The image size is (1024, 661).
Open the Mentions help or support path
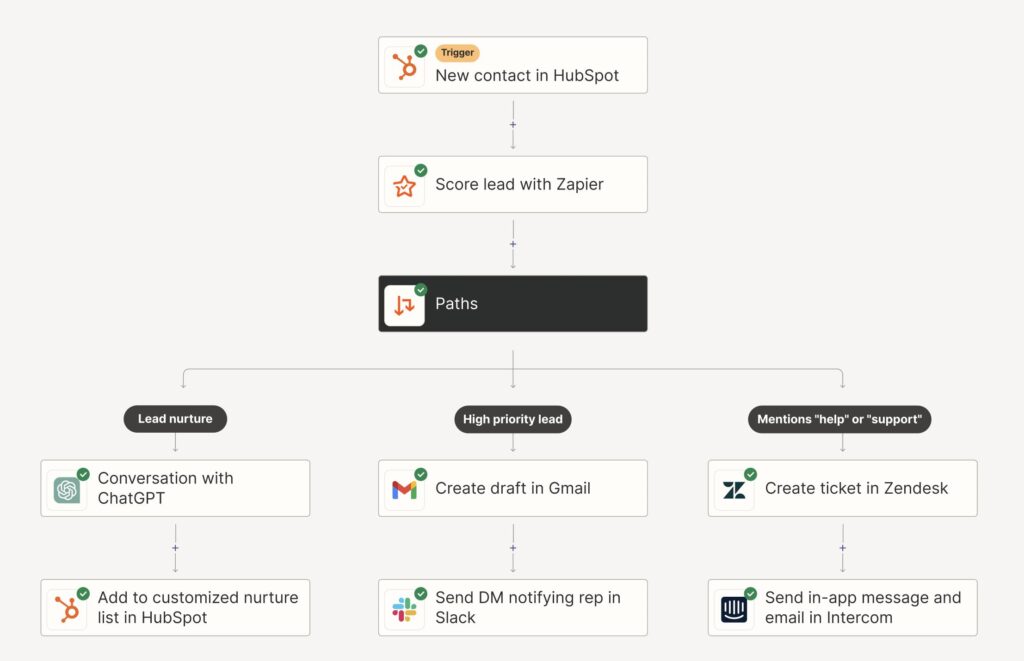[839, 419]
